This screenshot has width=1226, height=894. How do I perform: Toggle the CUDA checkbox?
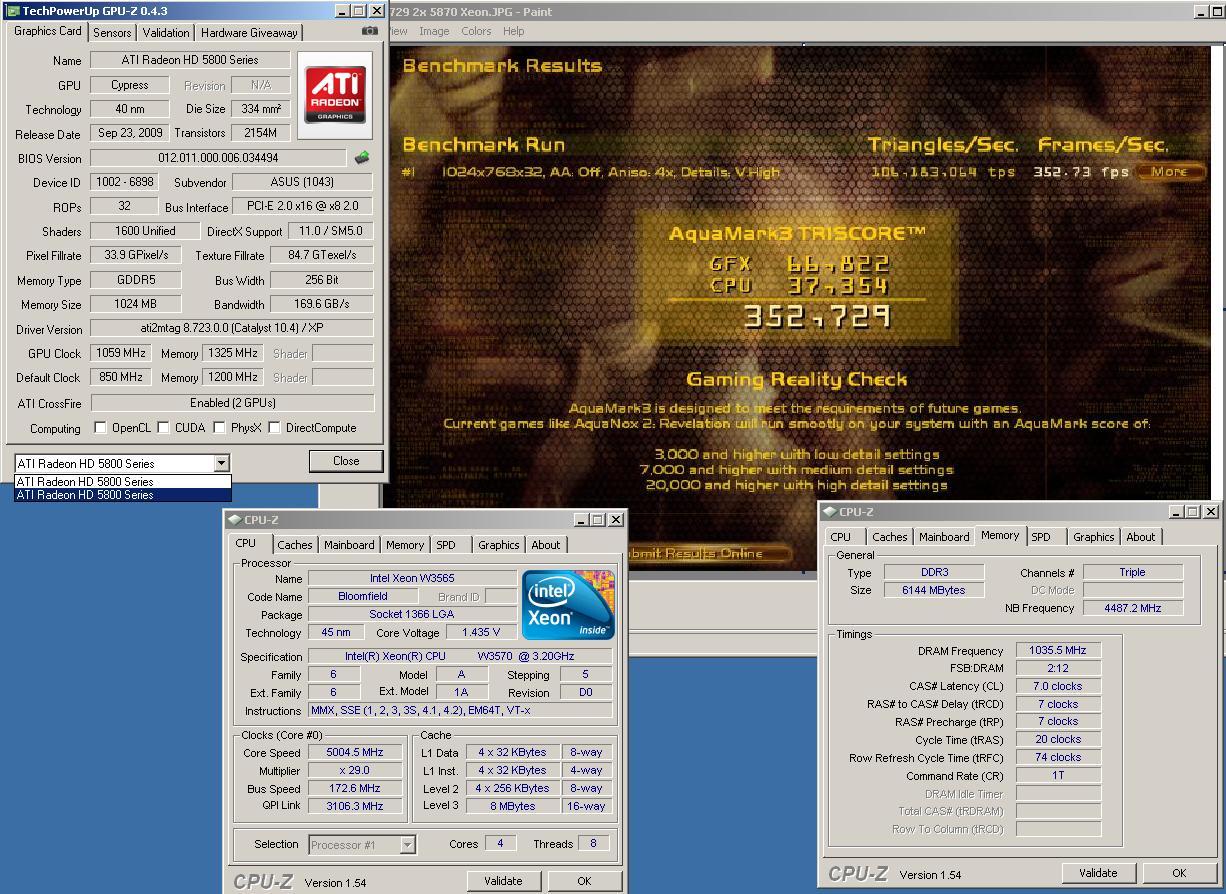[x=162, y=427]
